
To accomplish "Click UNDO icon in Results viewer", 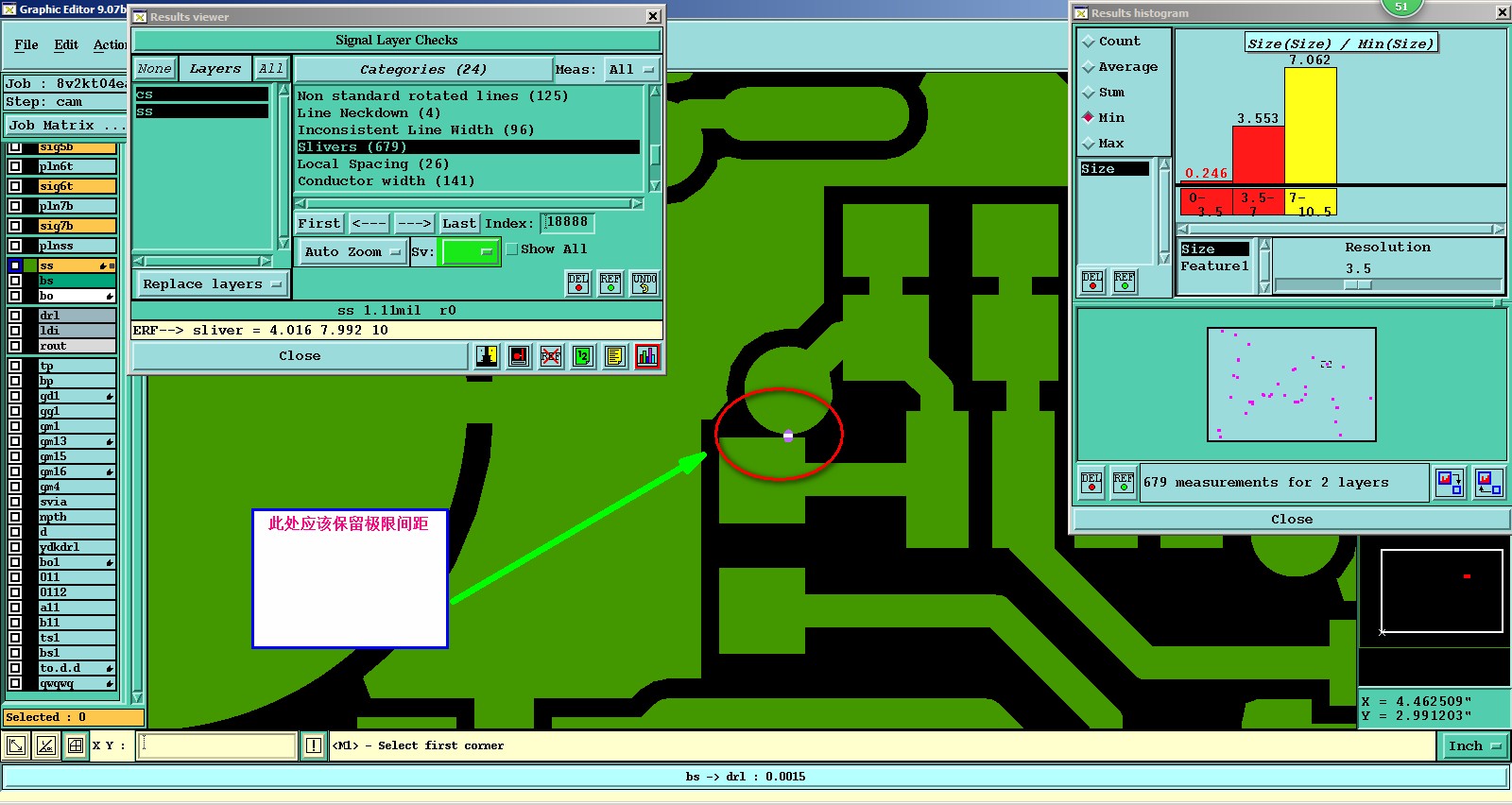I will pyautogui.click(x=644, y=283).
